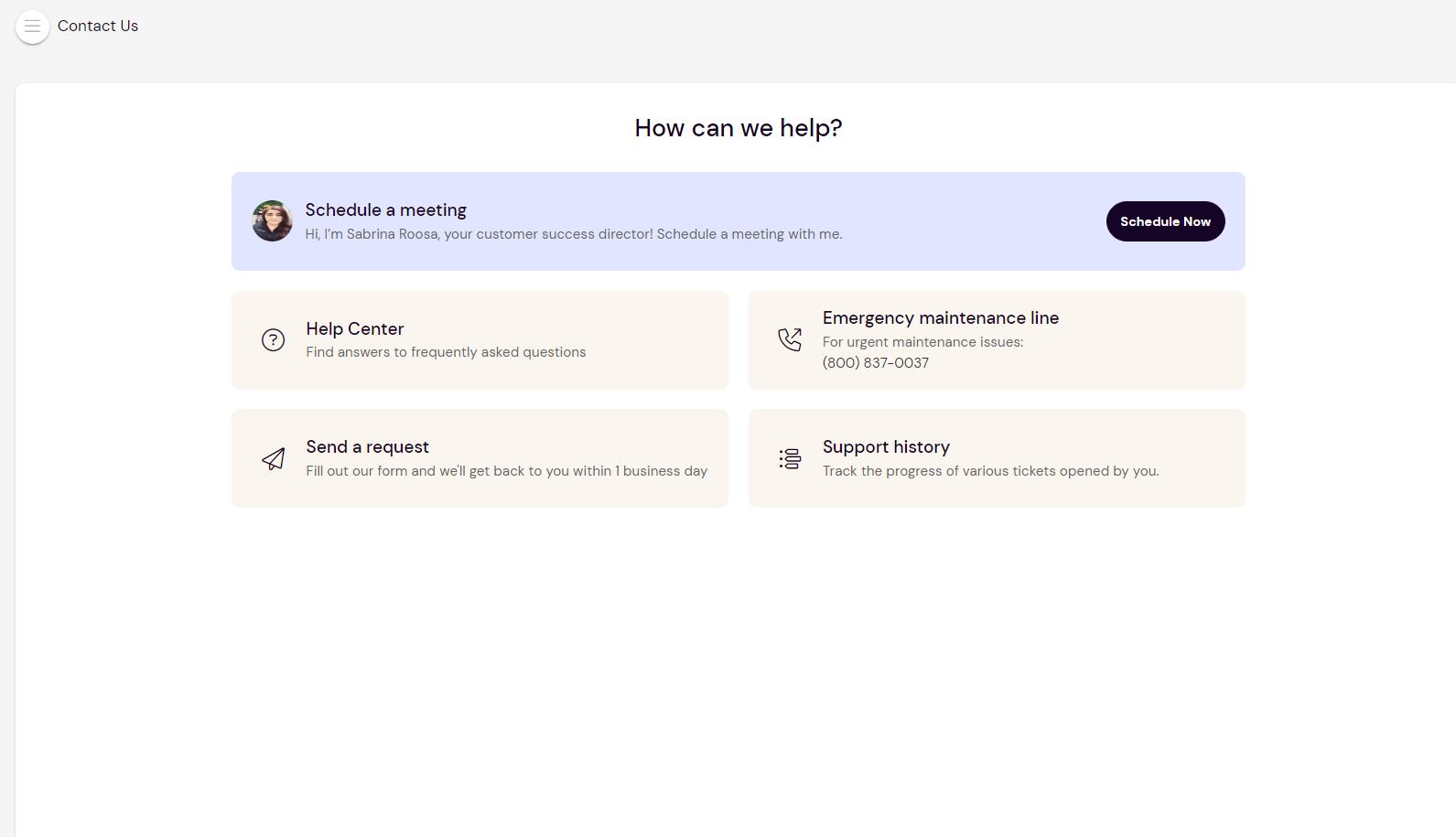Click Sabrina Roosa's profile avatar
The image size is (1456, 837).
[272, 221]
